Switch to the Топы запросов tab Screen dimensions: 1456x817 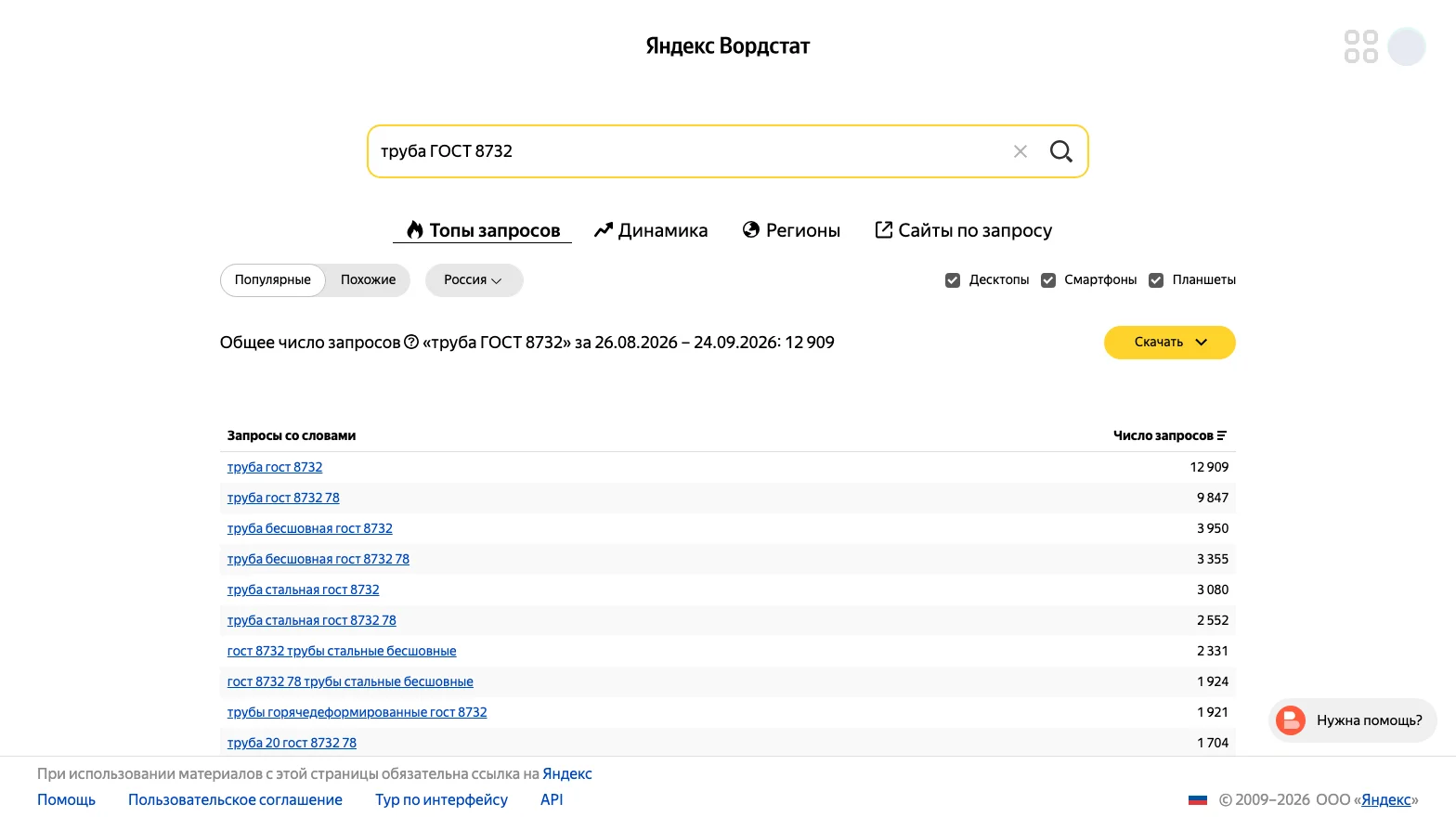tap(483, 230)
